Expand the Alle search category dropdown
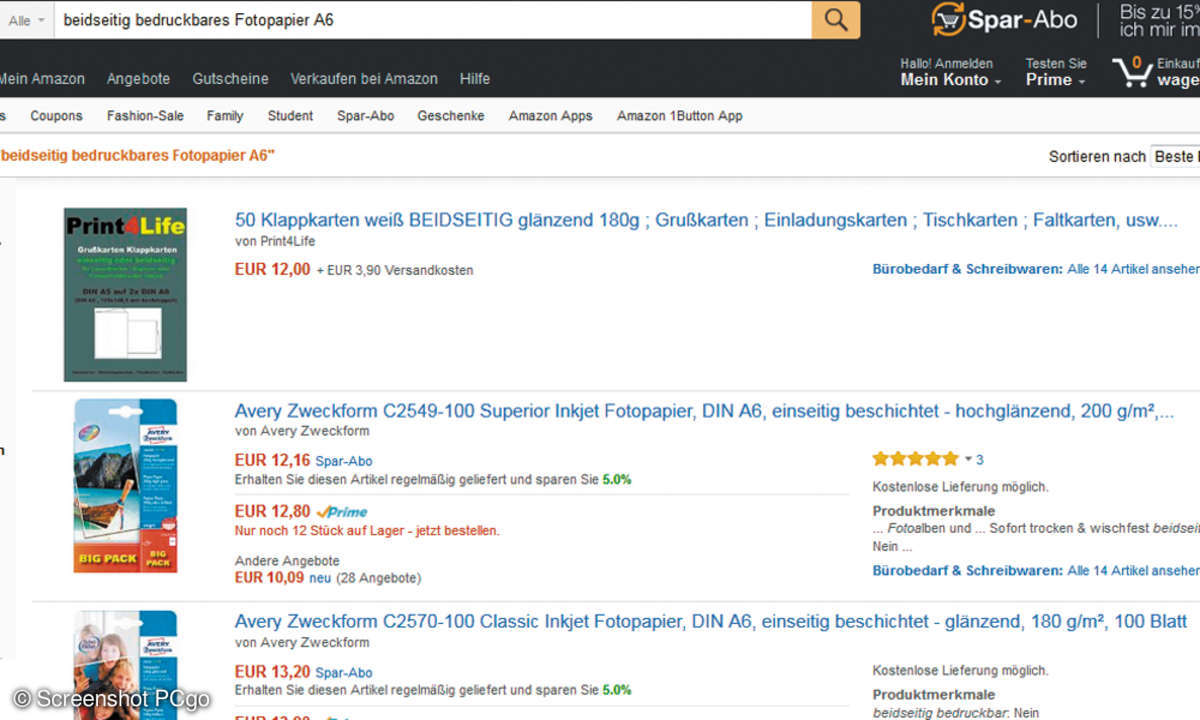The image size is (1200, 720). point(25,20)
